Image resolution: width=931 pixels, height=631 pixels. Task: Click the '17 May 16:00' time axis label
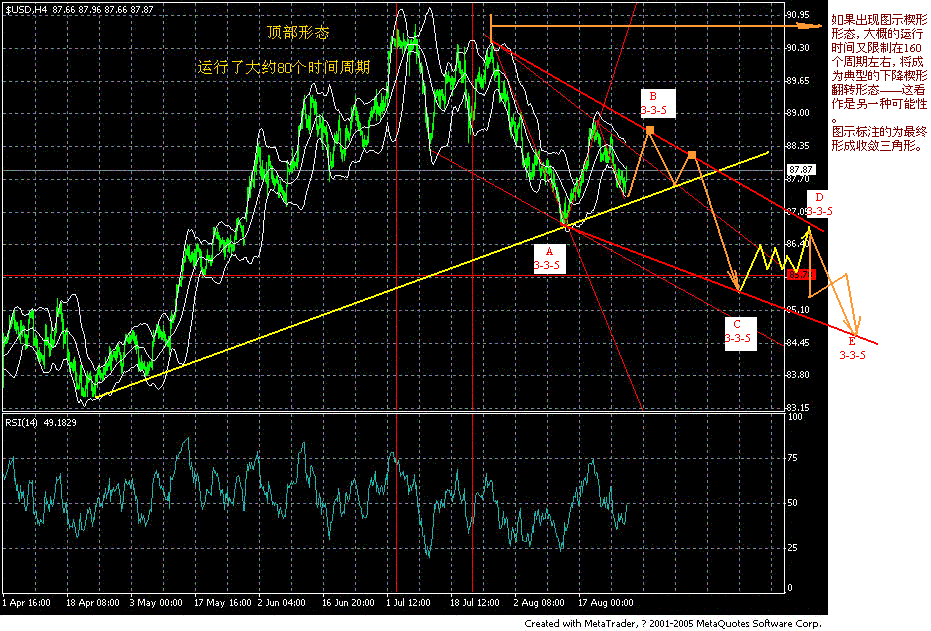click(223, 603)
